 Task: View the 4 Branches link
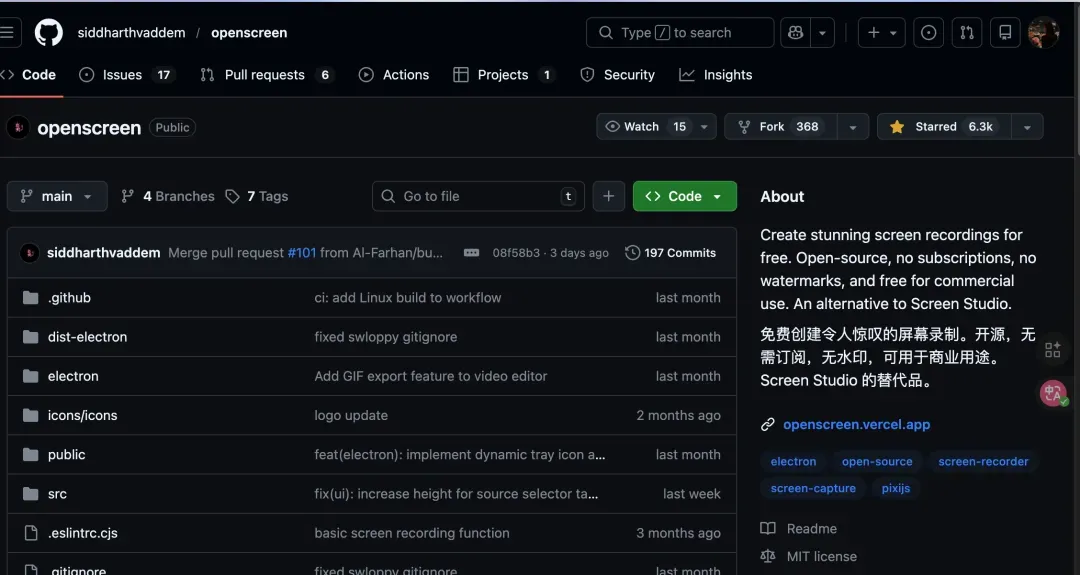167,196
